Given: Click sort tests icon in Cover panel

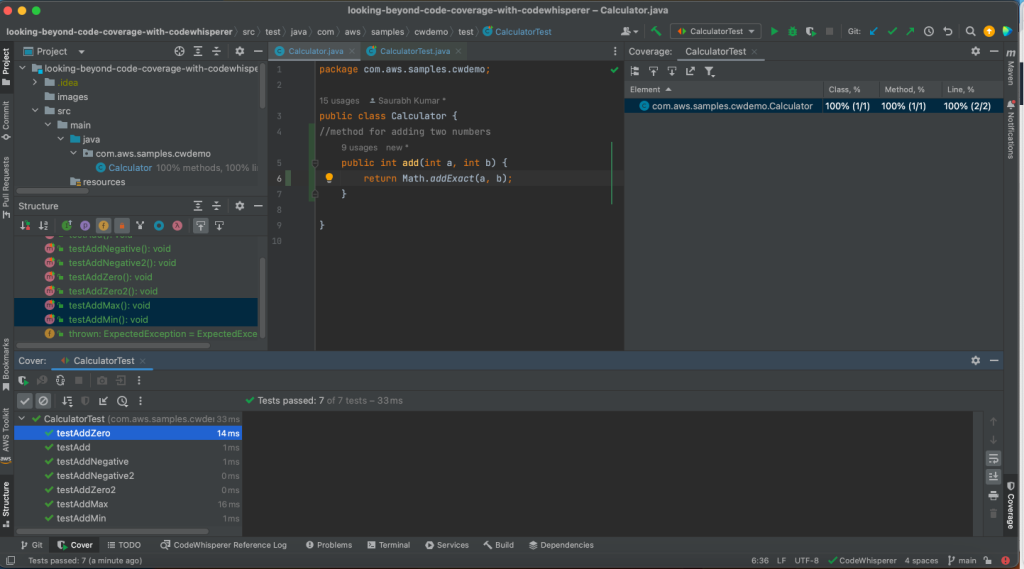Looking at the screenshot, I should click(x=67, y=401).
